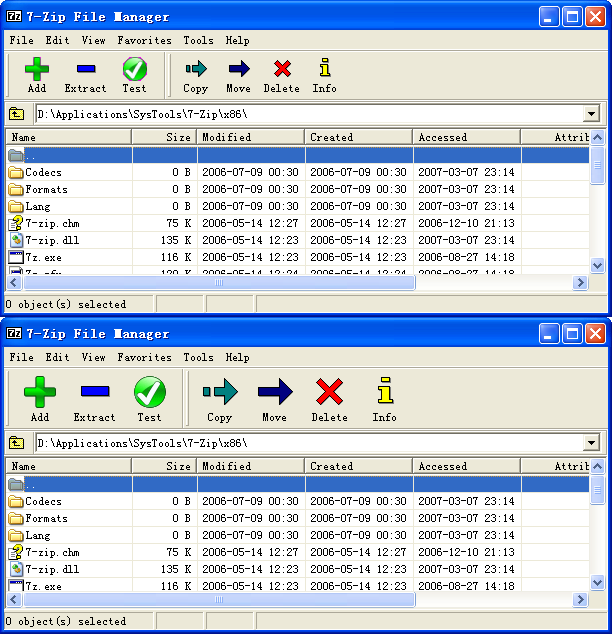Click scroll right arrow in top window

coord(580,282)
